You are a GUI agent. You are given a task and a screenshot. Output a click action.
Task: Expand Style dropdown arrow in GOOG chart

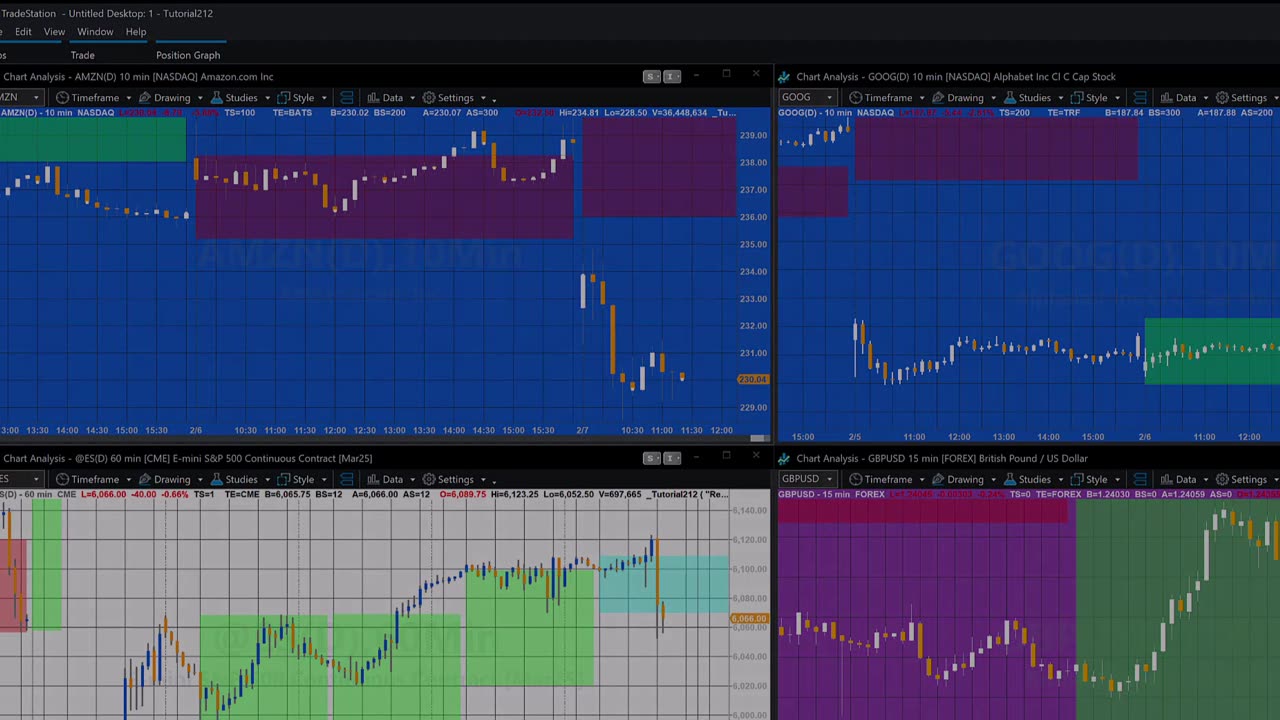[x=1117, y=99]
